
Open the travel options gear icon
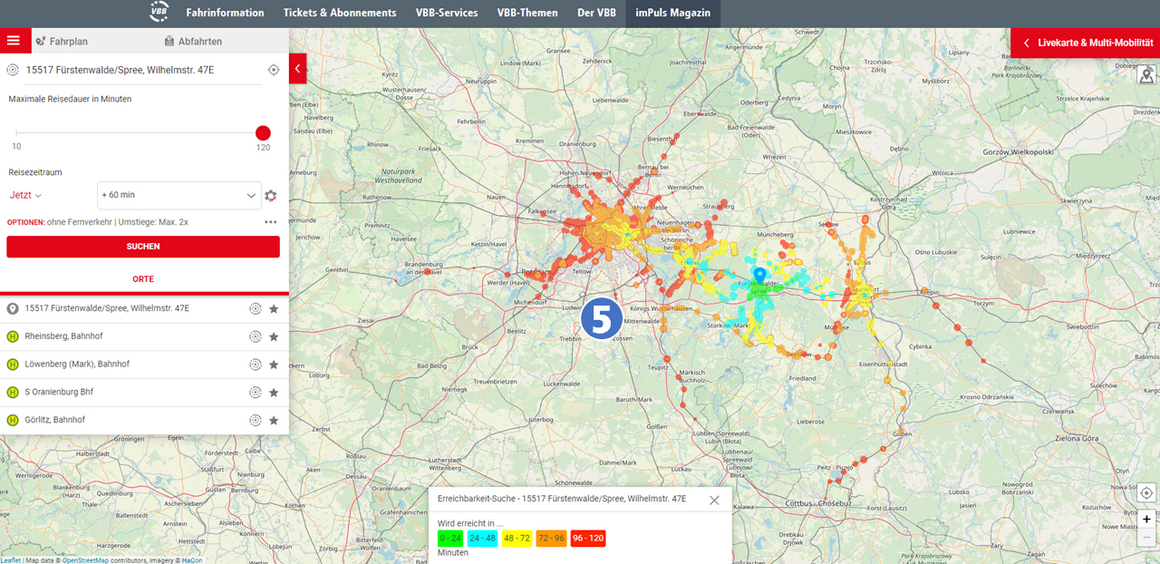click(x=271, y=196)
